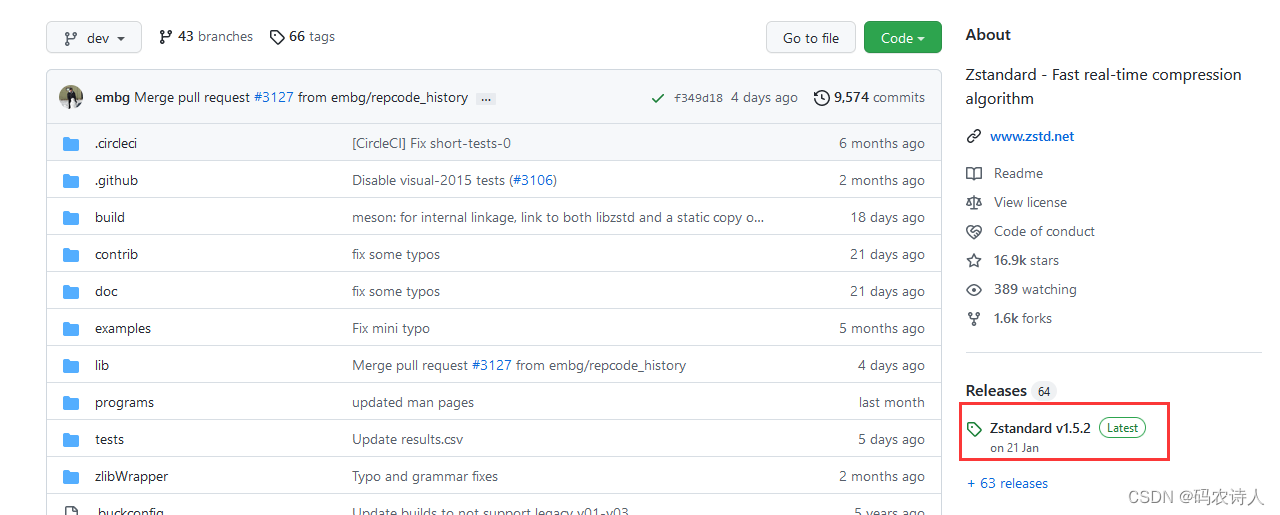Open 'updated man pages' commit message

pos(413,402)
